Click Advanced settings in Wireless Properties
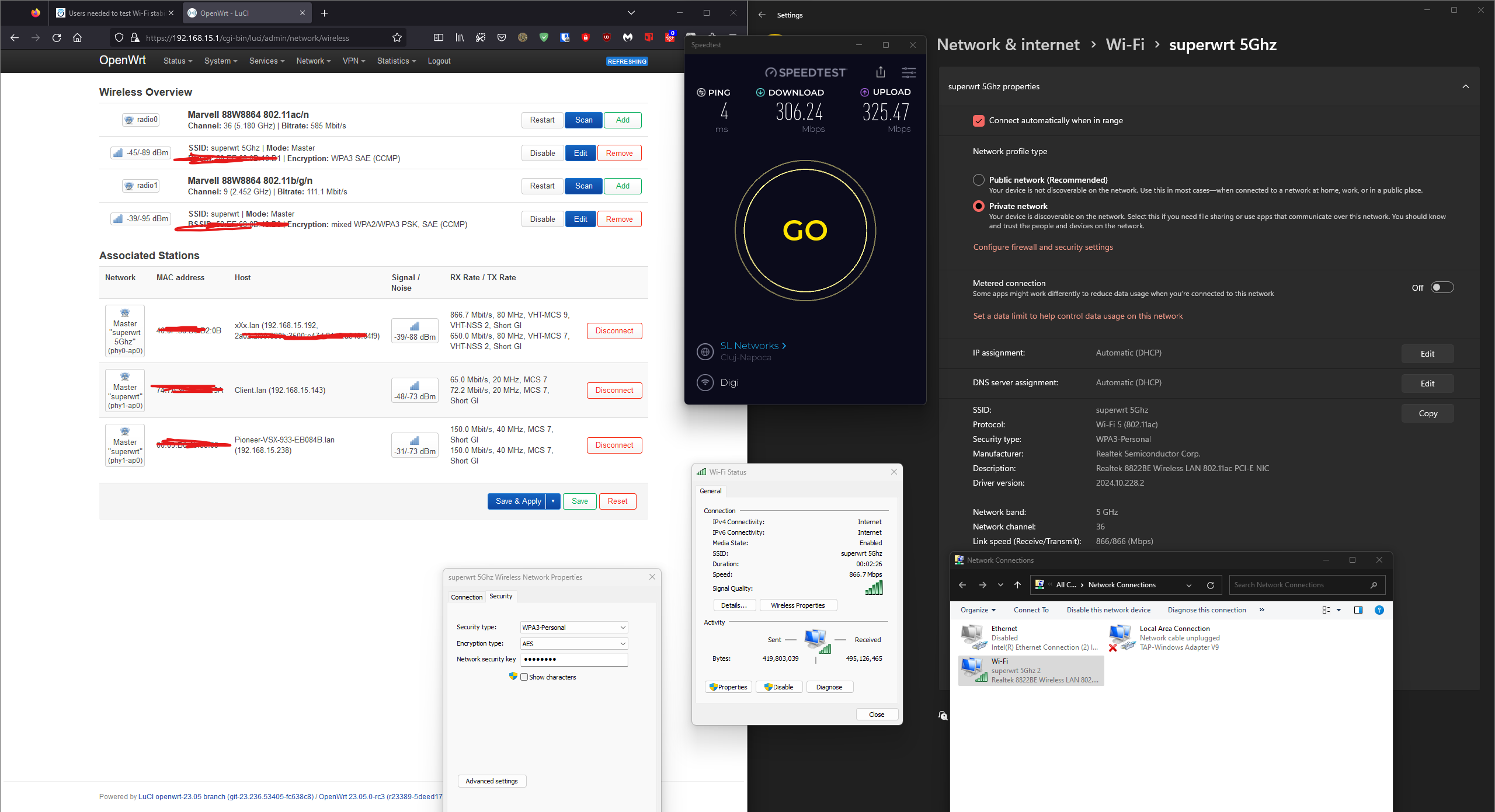Screen dimensions: 1495x812 (492, 782)
